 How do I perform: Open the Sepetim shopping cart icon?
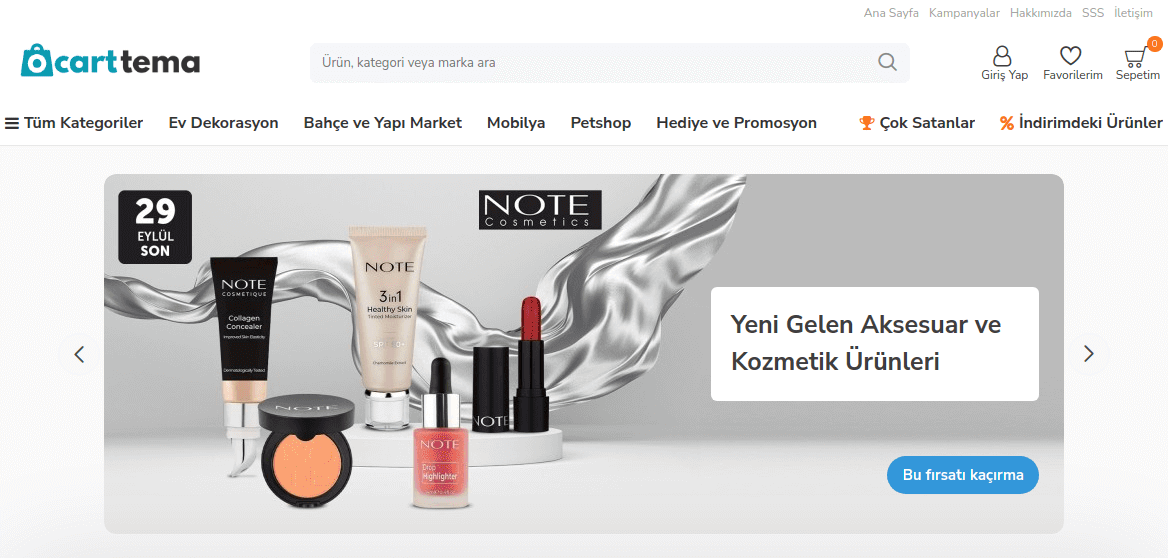click(1136, 57)
